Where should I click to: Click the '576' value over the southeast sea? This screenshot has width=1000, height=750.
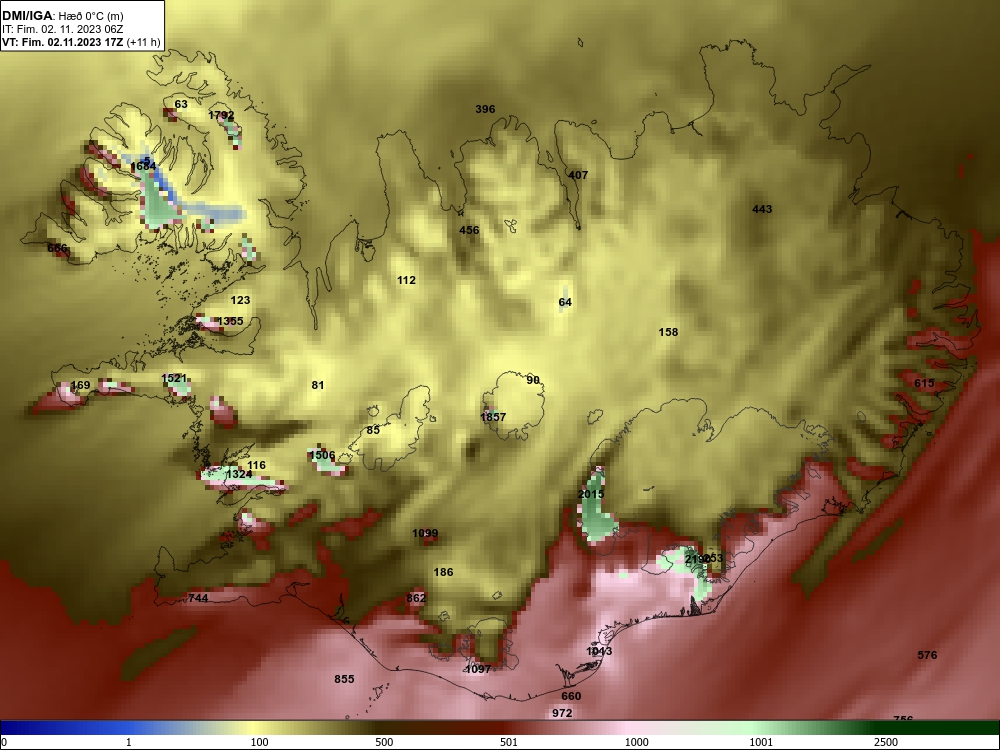927,655
